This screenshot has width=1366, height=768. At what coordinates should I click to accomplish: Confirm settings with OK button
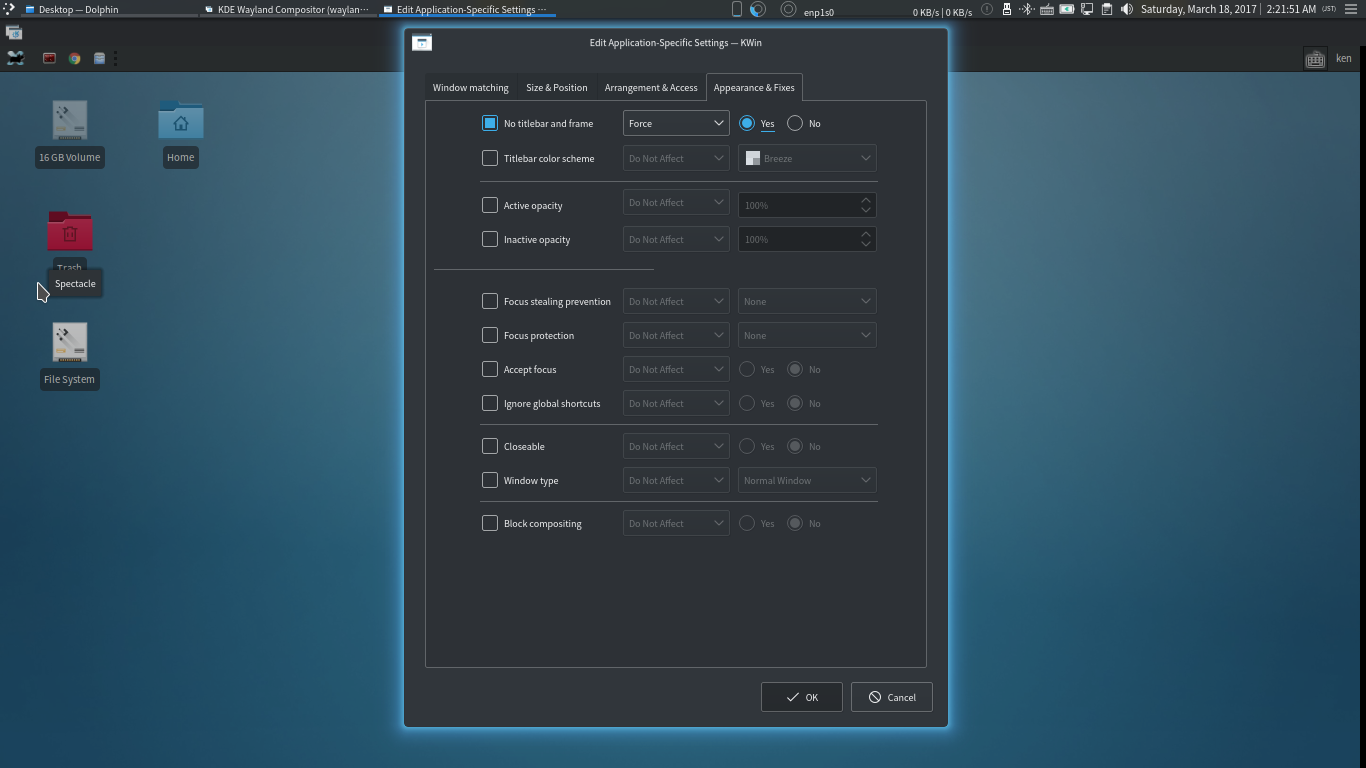802,697
